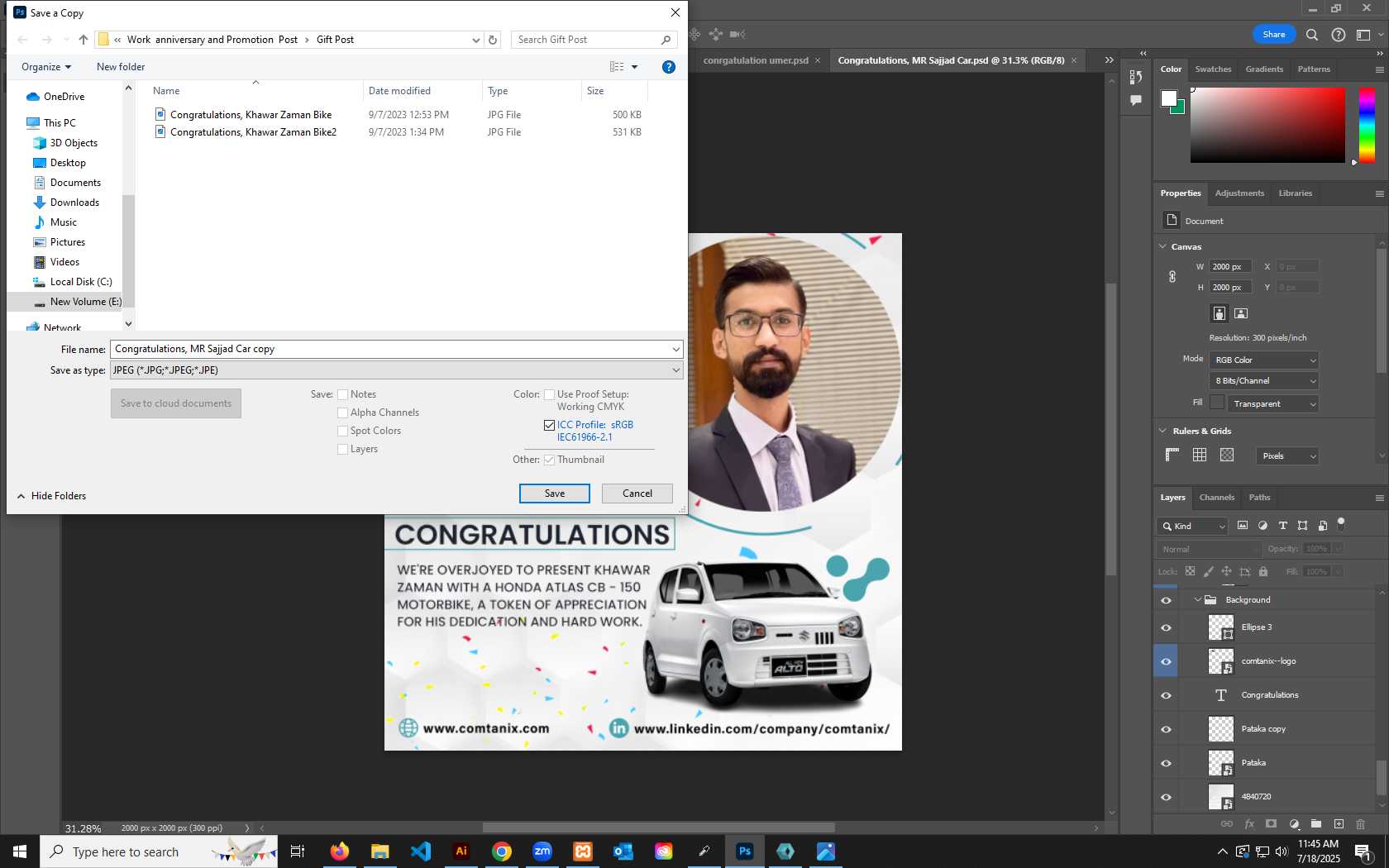
Task: Open the Comments panel icon in collapsed dock
Action: coord(1136,100)
